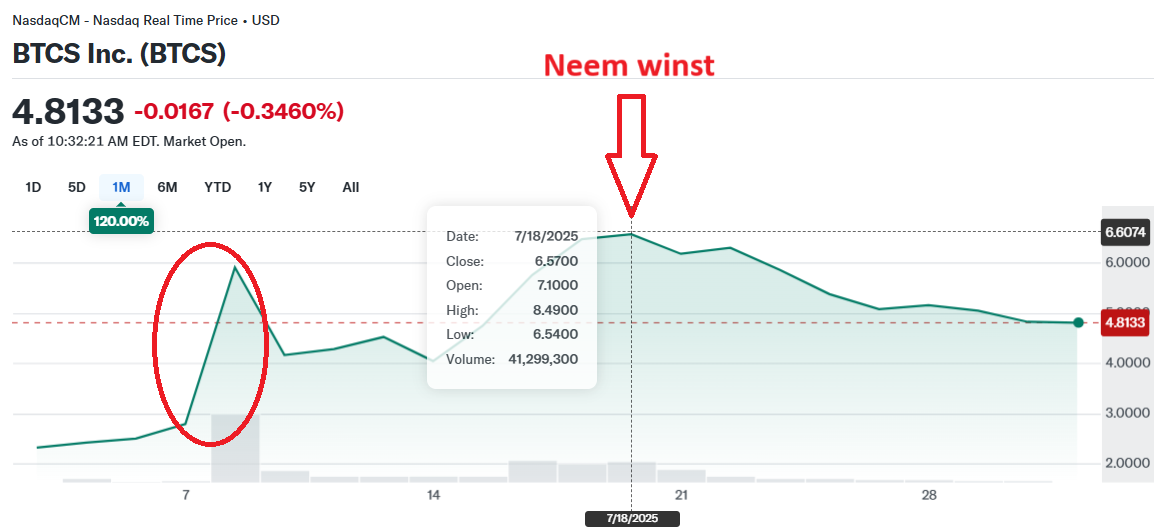This screenshot has width=1165, height=532.
Task: Click the price peak inside red oval
Action: pos(235,267)
